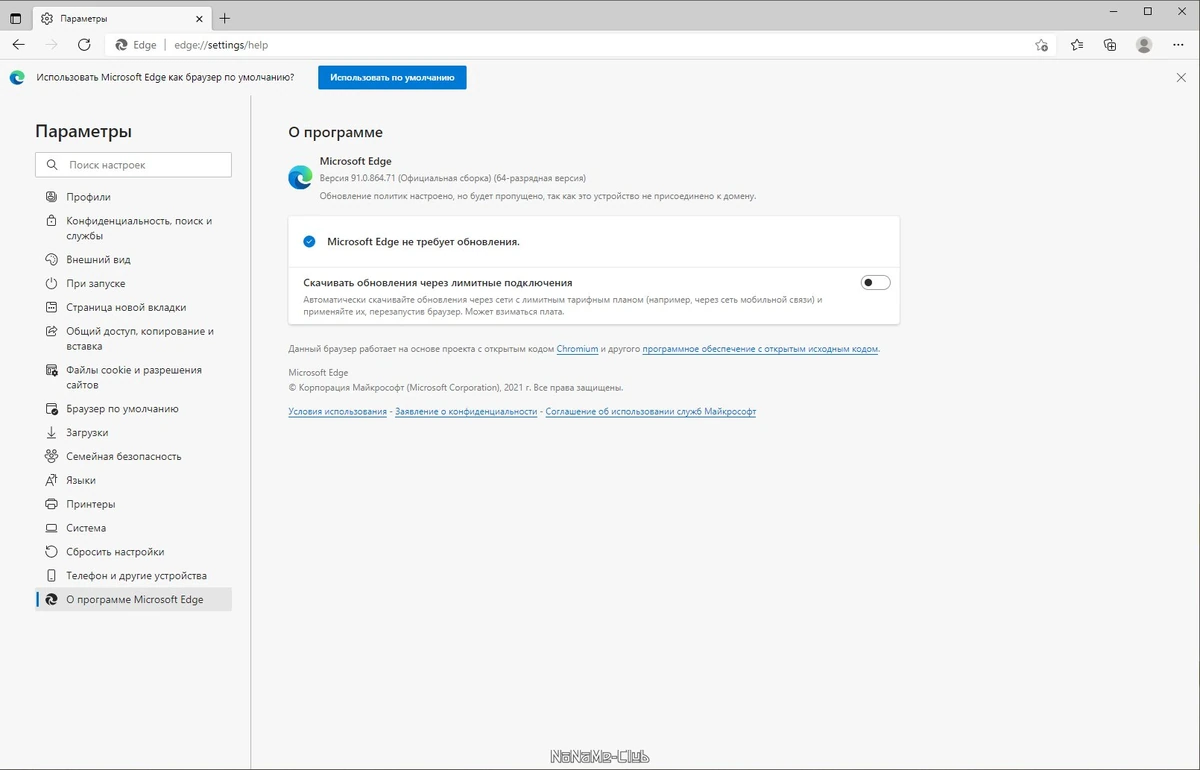
Task: Click 'Microsoft Edge не требует обновления' text
Action: 423,242
